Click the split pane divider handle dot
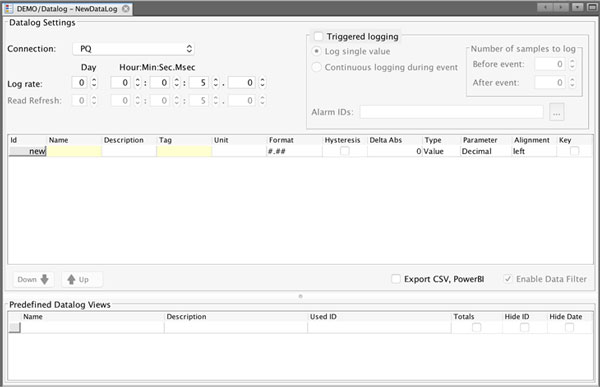600x387 pixels. coord(300,296)
